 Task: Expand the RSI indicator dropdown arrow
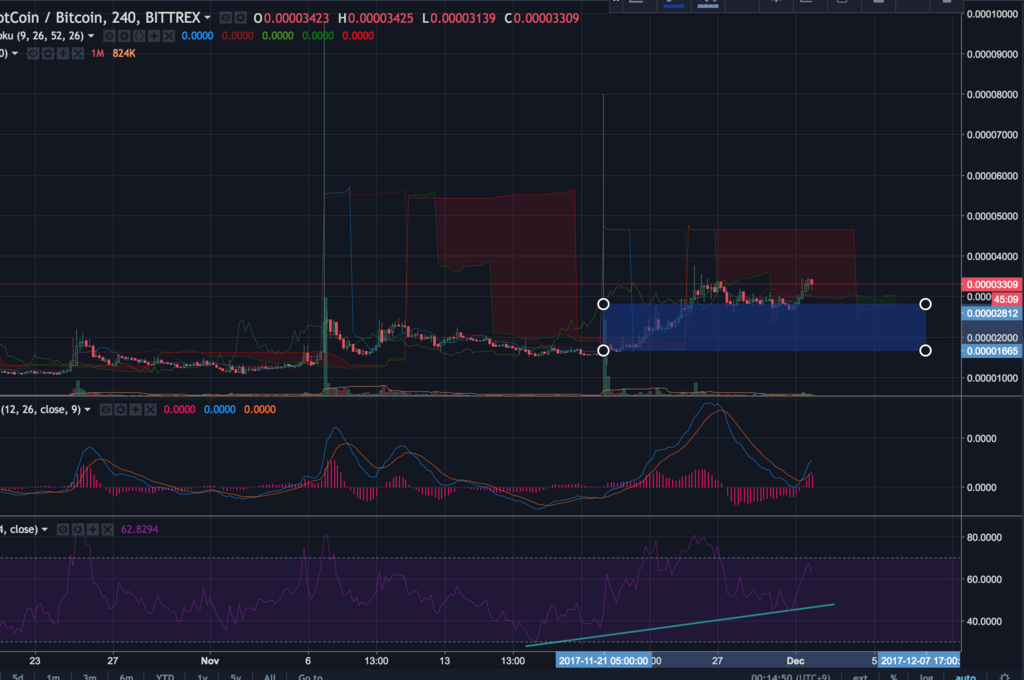[x=44, y=529]
